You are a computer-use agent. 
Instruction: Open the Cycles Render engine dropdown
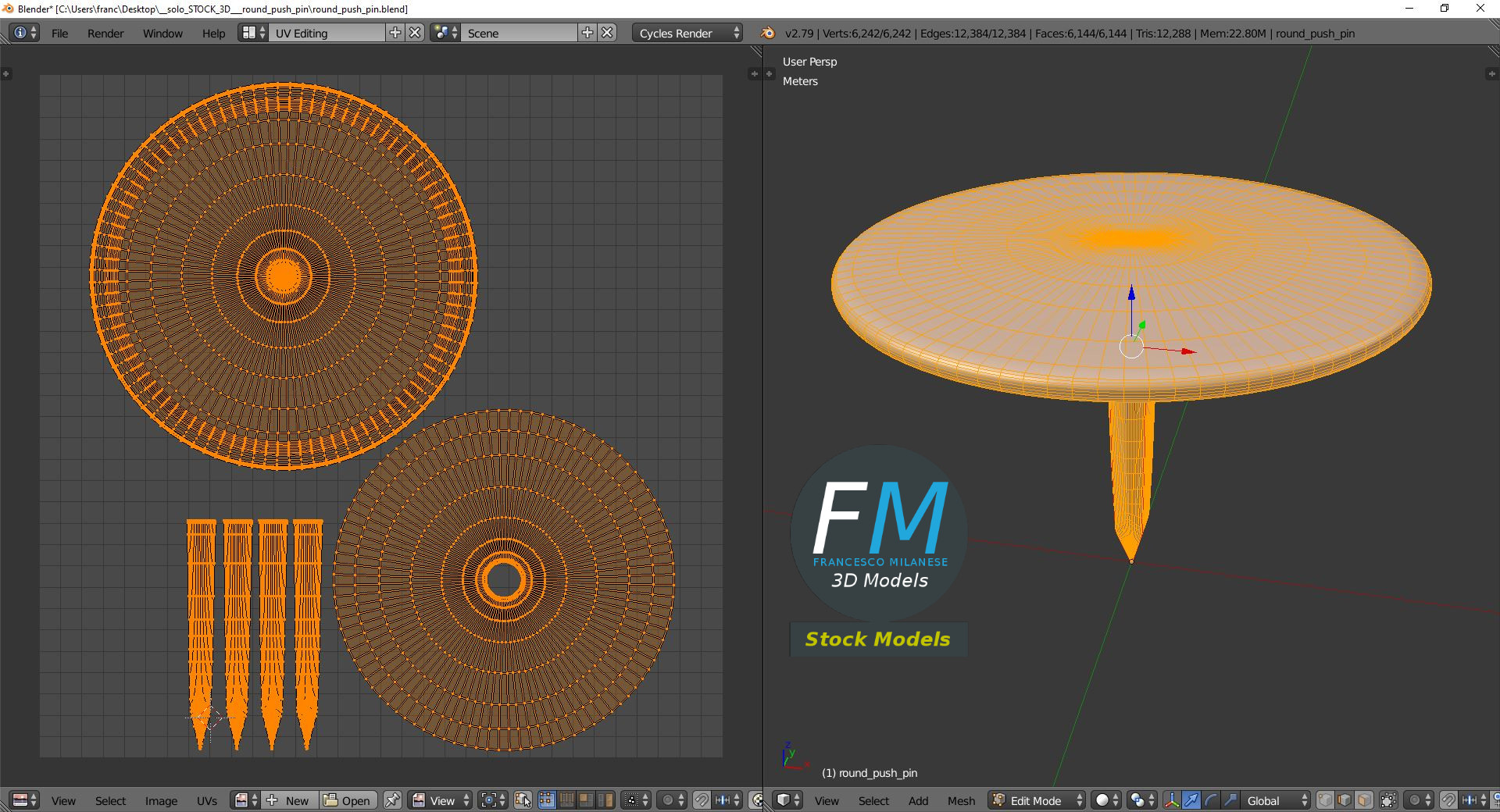[x=687, y=33]
